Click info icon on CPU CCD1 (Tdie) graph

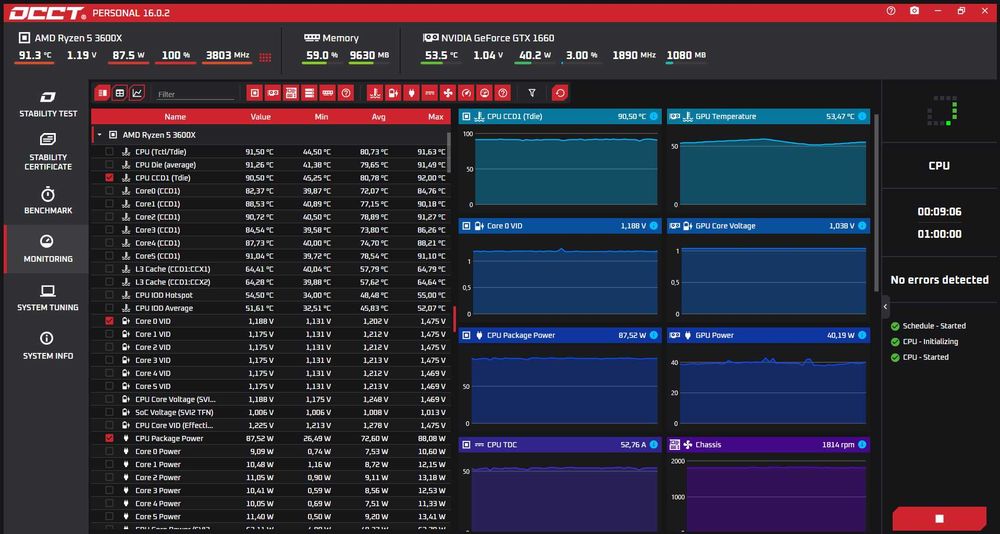click(653, 117)
